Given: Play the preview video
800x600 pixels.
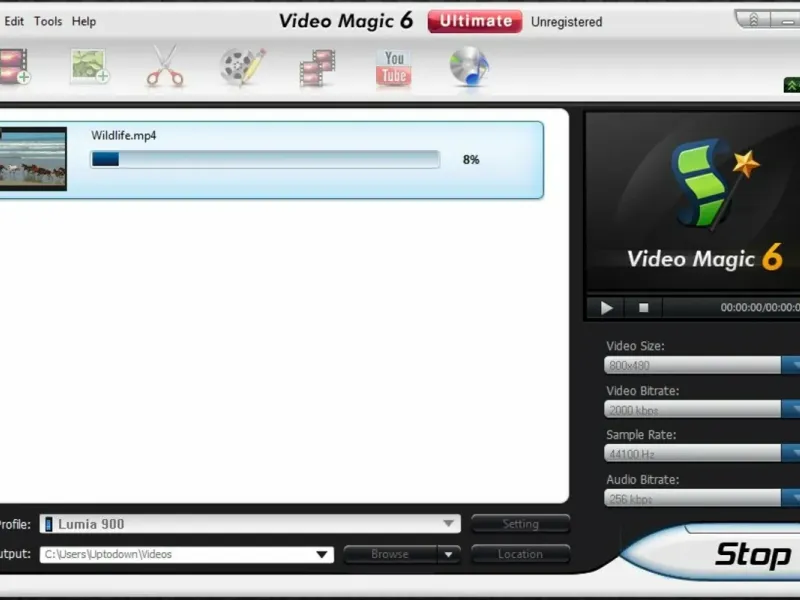Looking at the screenshot, I should click(607, 308).
